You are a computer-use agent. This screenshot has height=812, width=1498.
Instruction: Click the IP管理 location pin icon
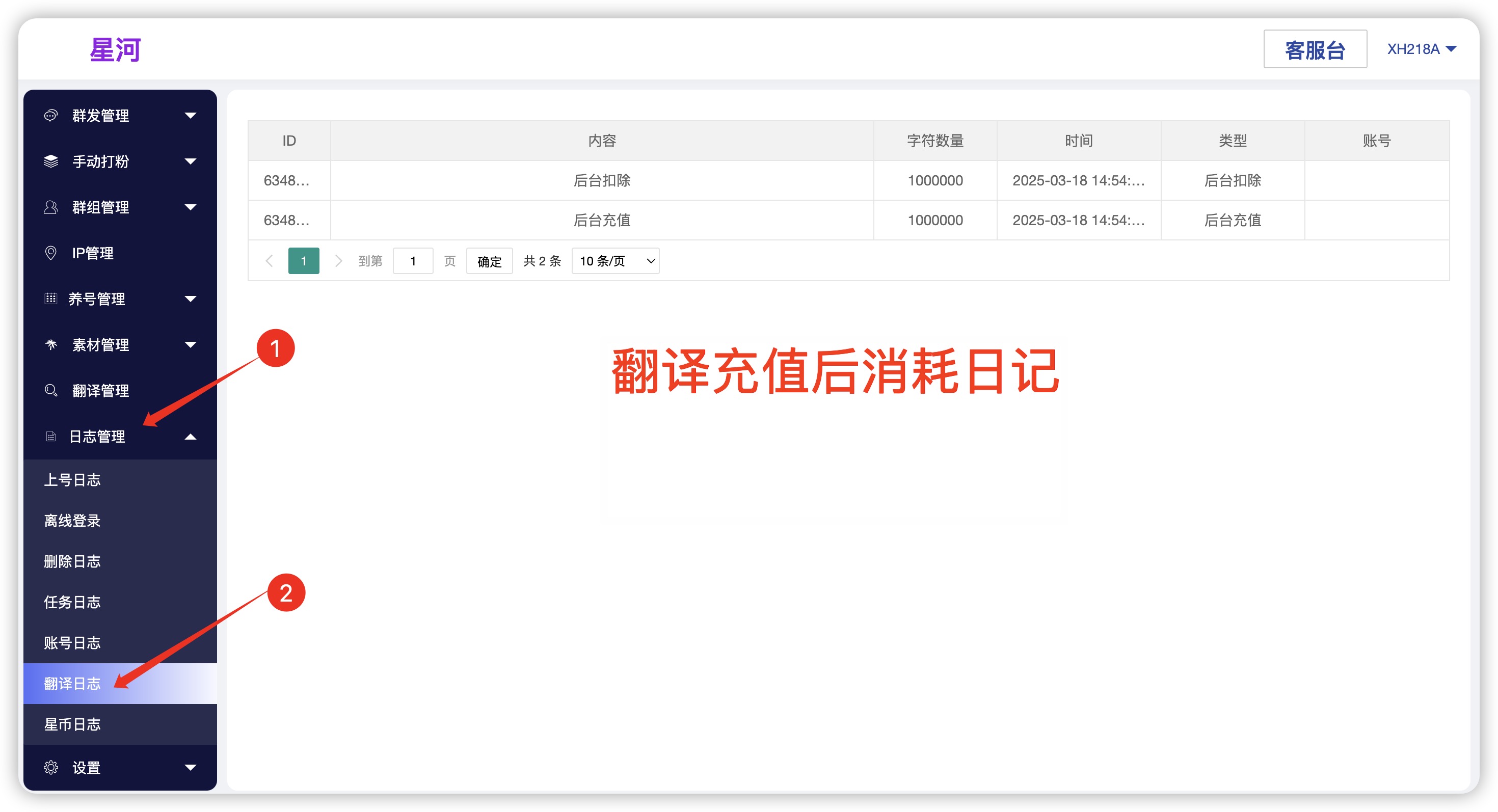[51, 253]
